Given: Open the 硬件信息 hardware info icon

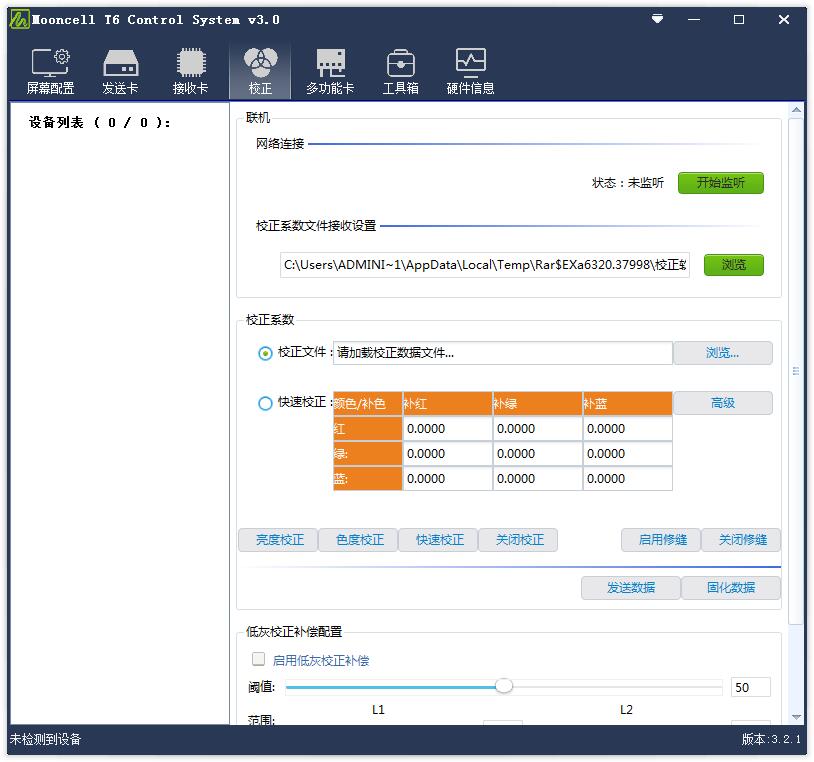Looking at the screenshot, I should (470, 71).
